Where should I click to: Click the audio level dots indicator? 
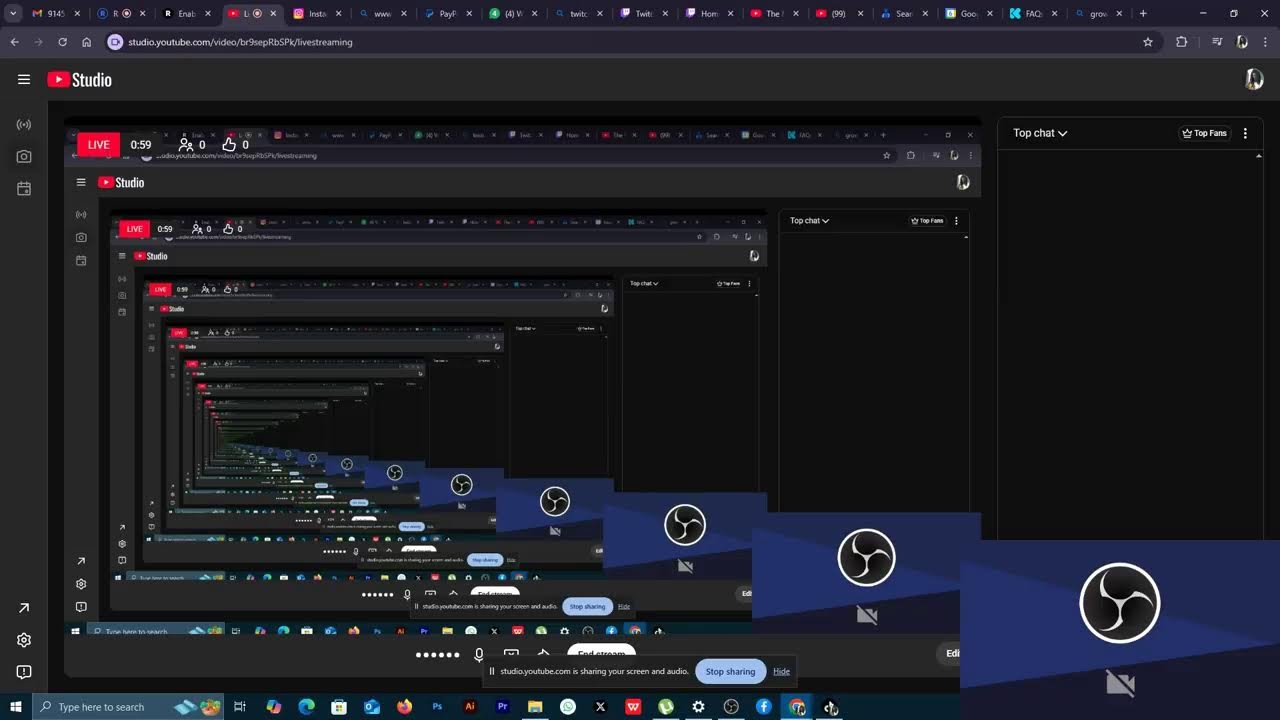point(438,655)
